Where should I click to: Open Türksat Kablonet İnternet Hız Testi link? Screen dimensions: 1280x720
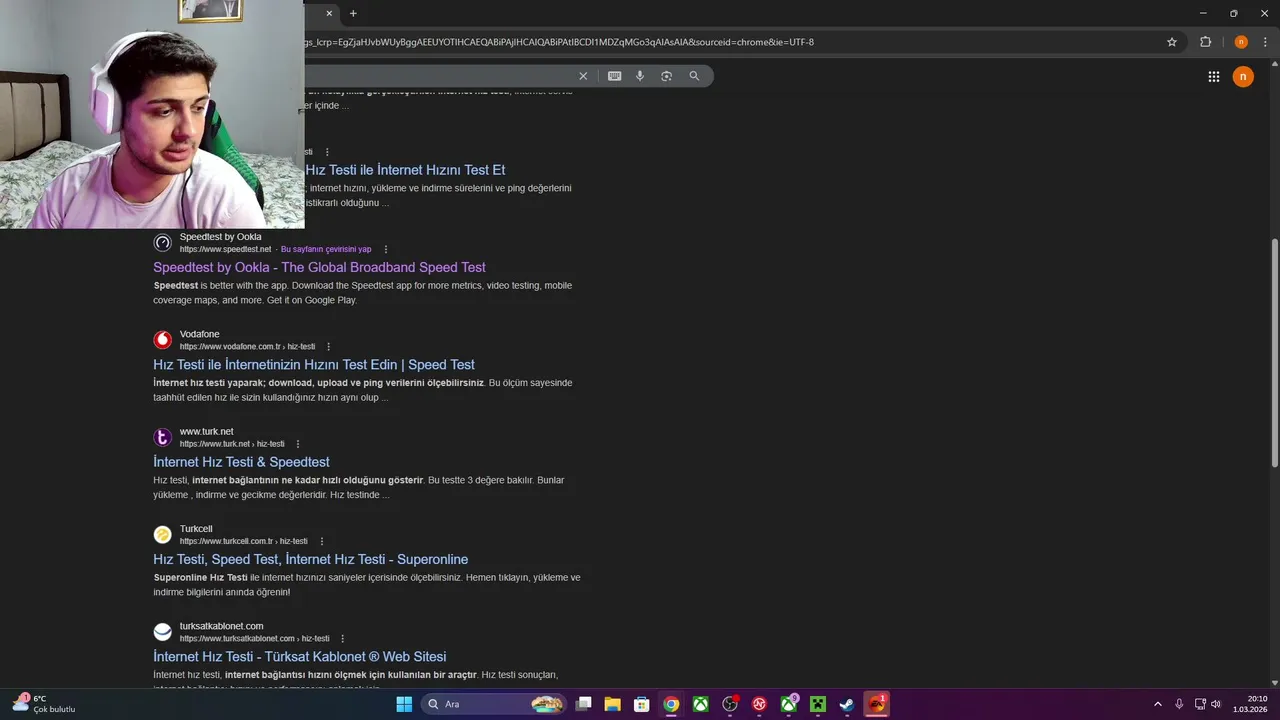point(300,656)
